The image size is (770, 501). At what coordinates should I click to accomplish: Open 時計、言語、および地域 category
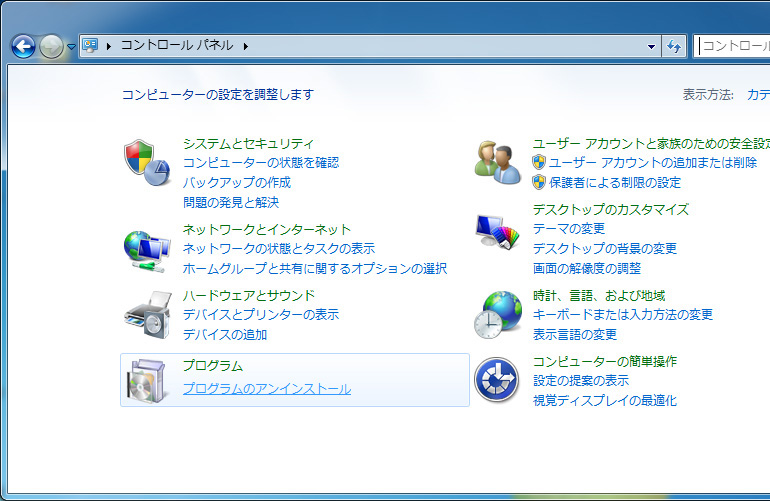pyautogui.click(x=599, y=296)
